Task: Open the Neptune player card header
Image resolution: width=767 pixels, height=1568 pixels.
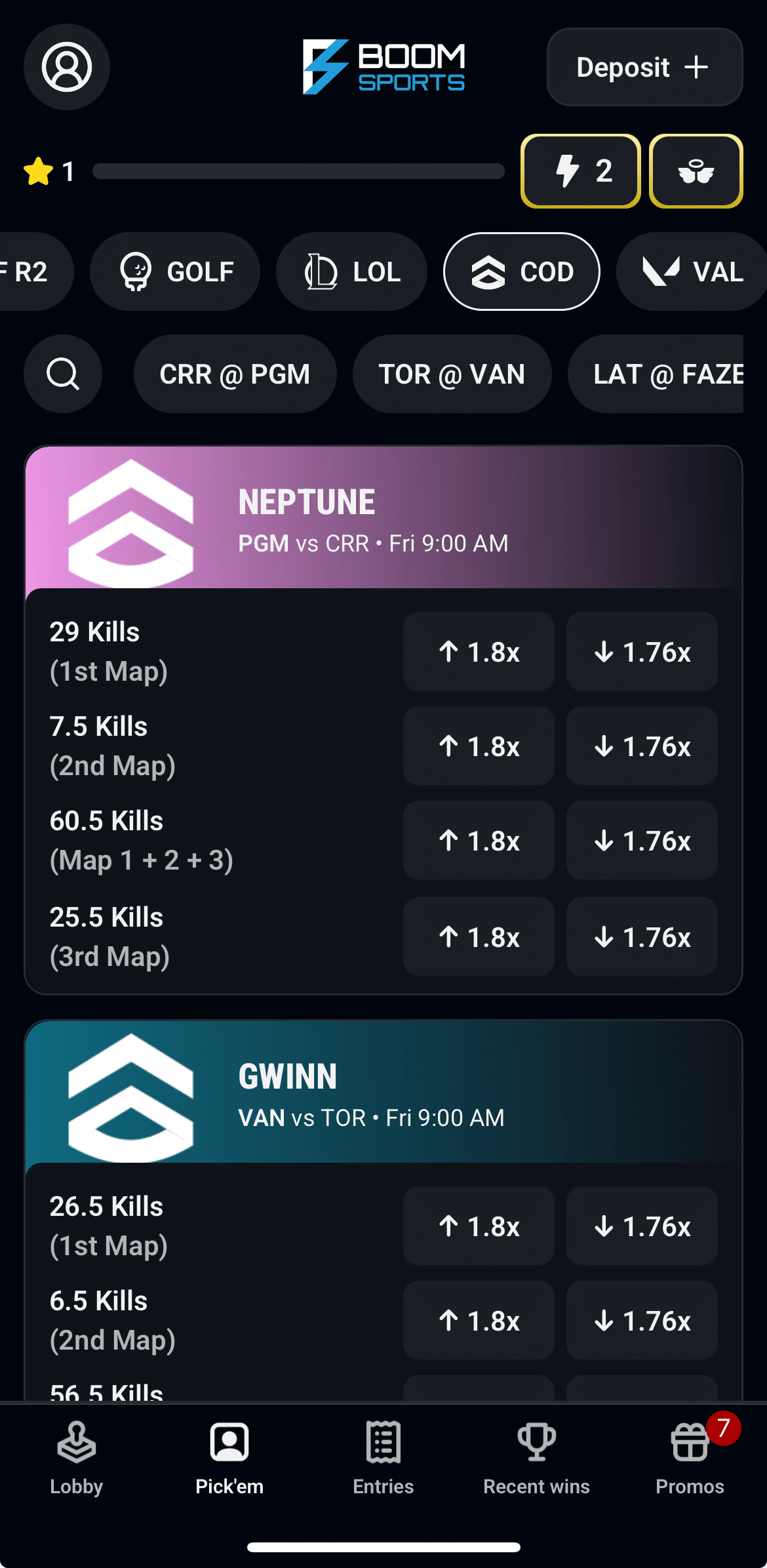Action: pyautogui.click(x=383, y=518)
